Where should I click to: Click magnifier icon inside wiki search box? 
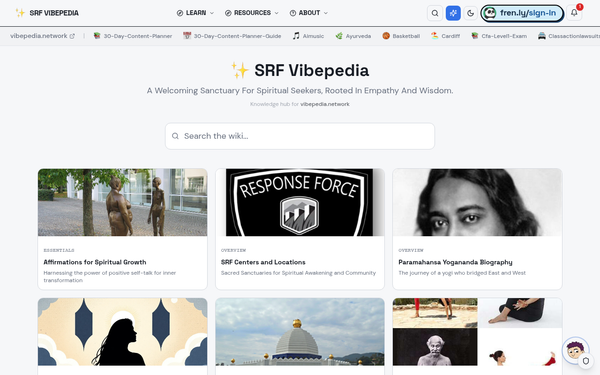pos(175,136)
